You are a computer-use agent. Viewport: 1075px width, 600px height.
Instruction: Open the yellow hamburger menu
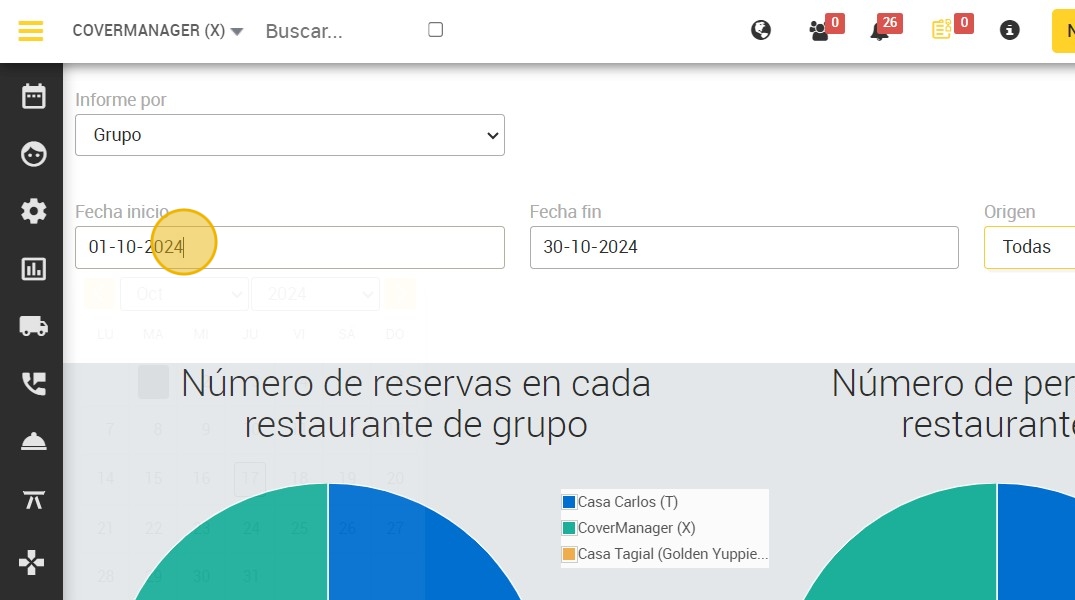pyautogui.click(x=31, y=30)
